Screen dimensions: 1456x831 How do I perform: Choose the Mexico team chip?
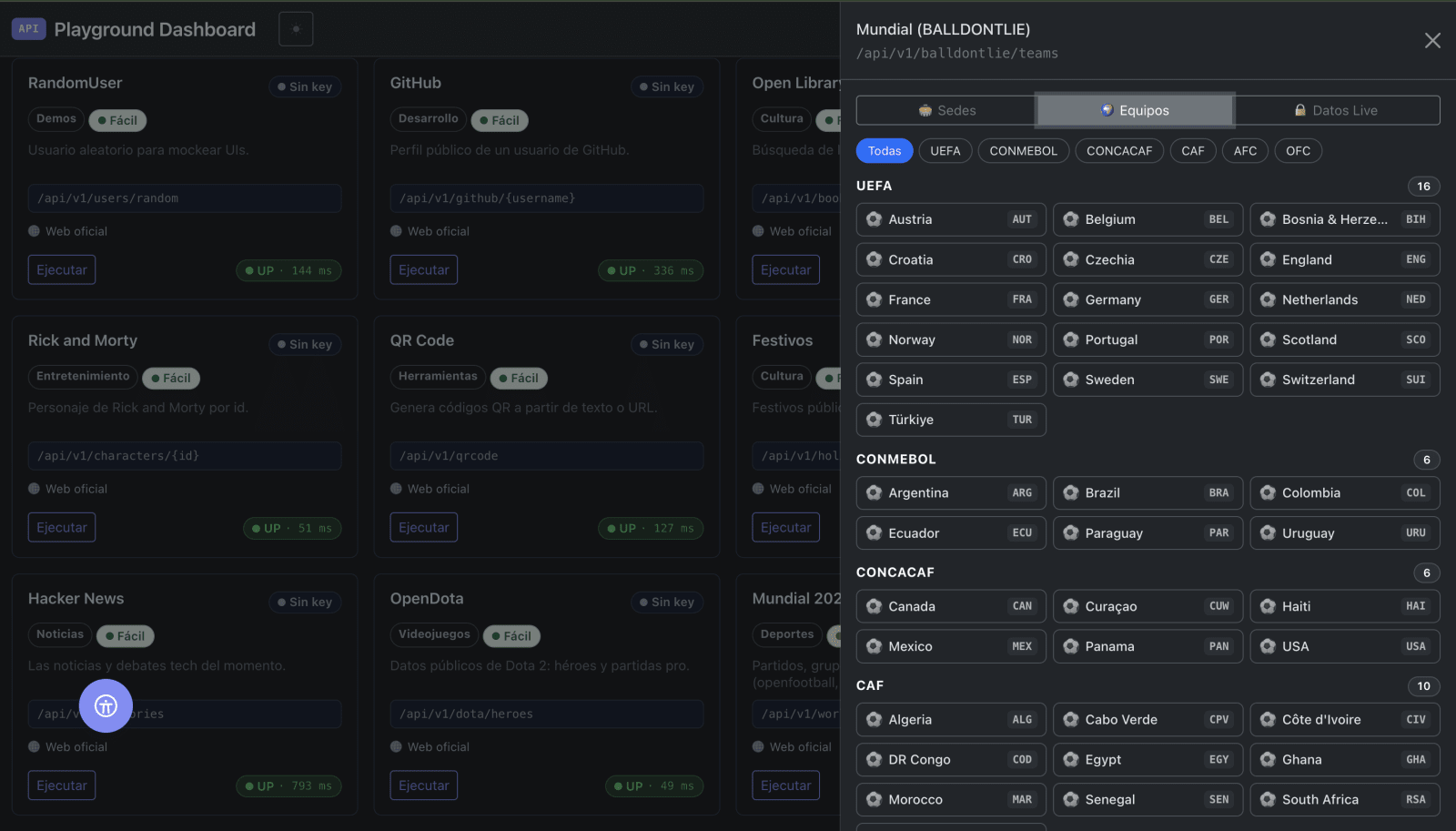click(951, 646)
